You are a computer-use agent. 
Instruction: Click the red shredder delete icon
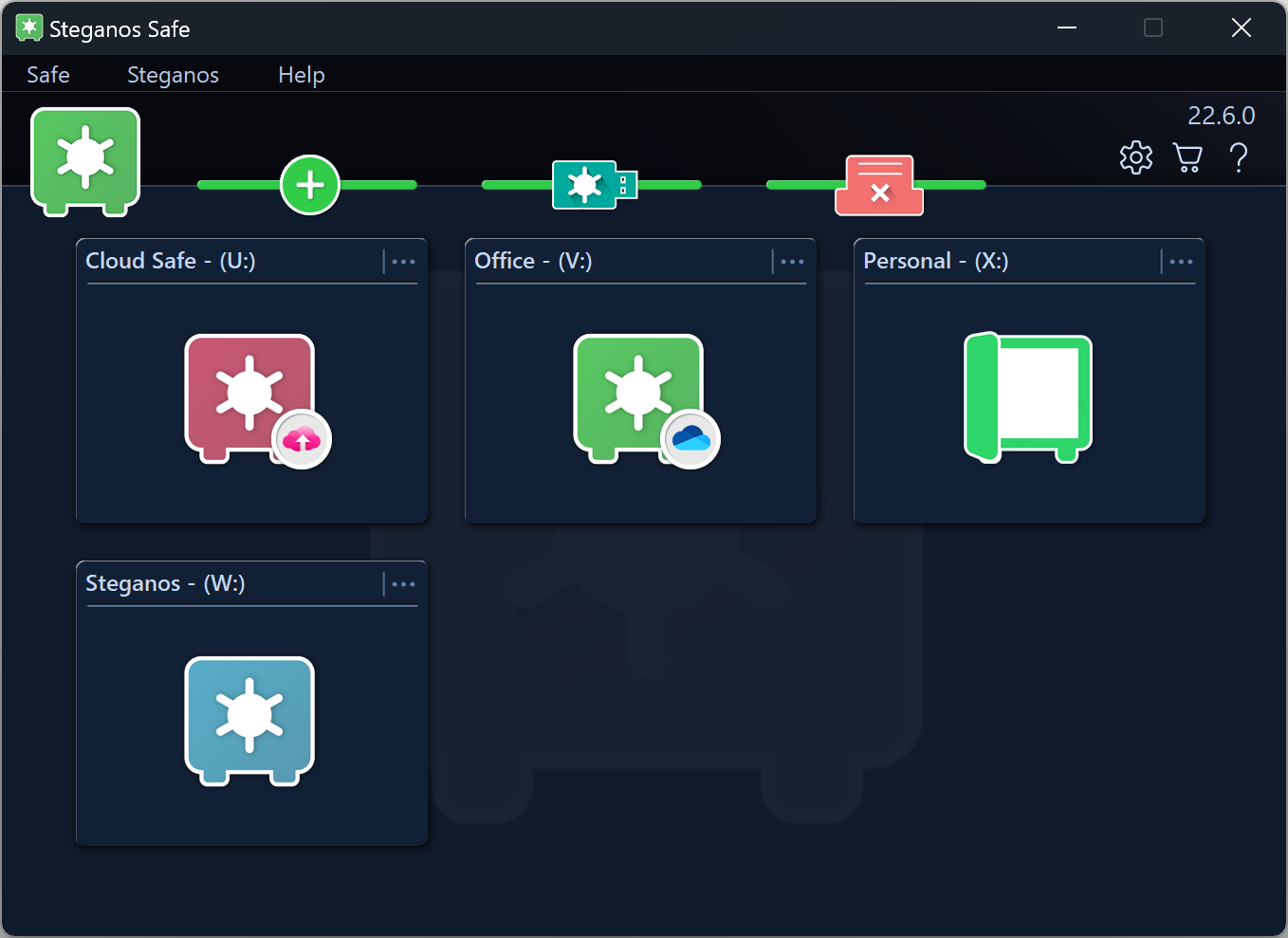pos(879,185)
